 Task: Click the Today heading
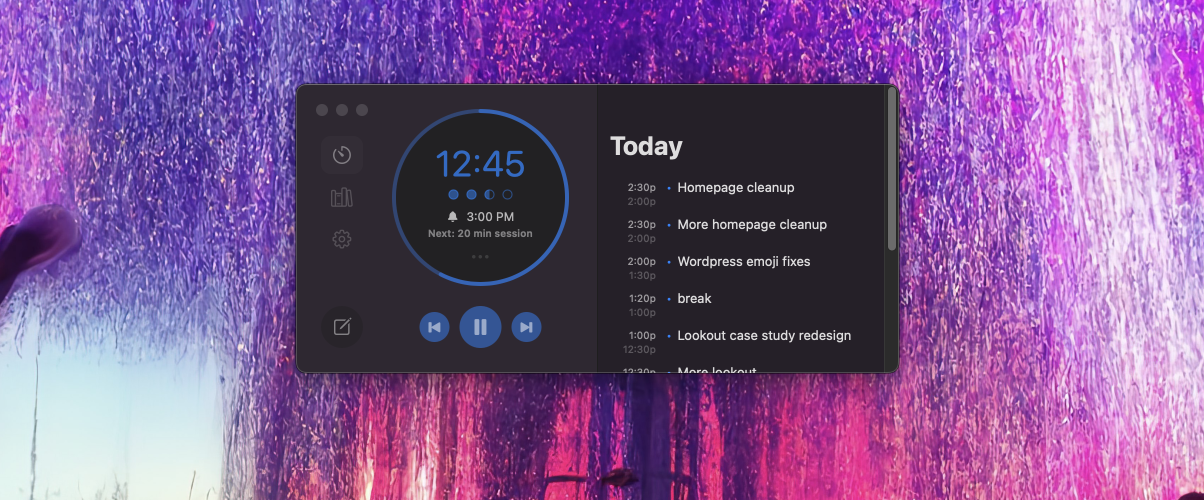[646, 146]
